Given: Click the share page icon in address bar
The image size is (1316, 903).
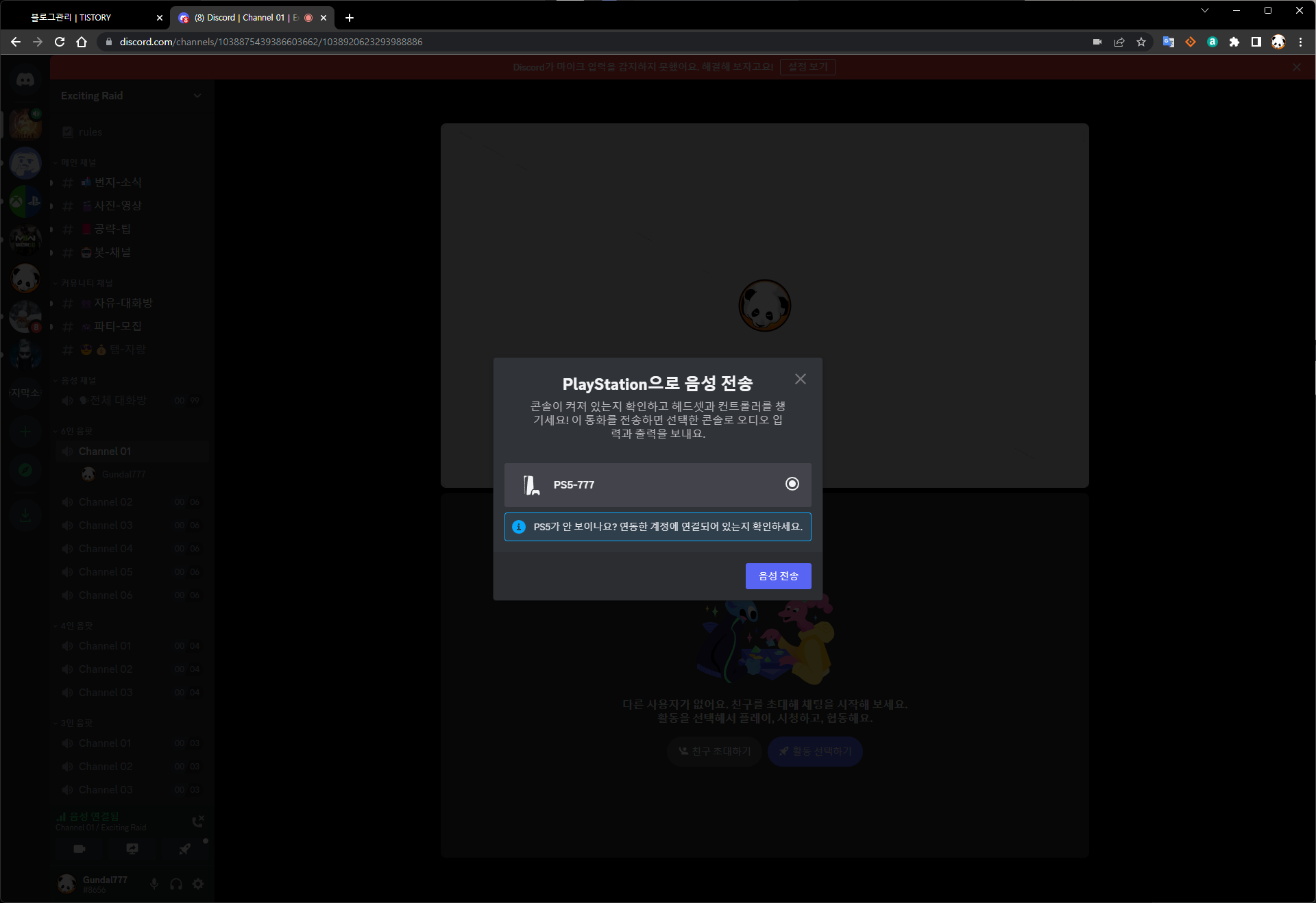Looking at the screenshot, I should coord(1119,42).
